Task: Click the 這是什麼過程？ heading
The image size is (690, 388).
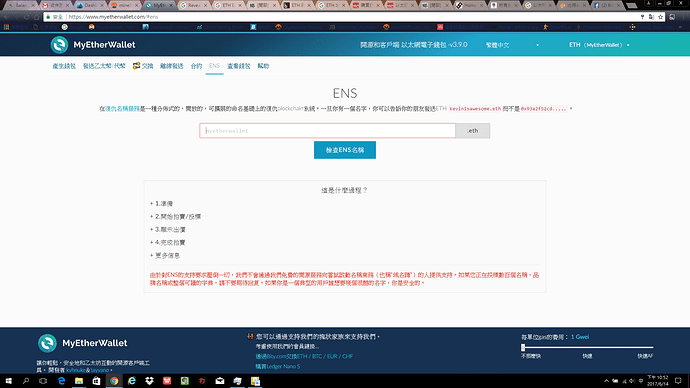Action: (345, 190)
